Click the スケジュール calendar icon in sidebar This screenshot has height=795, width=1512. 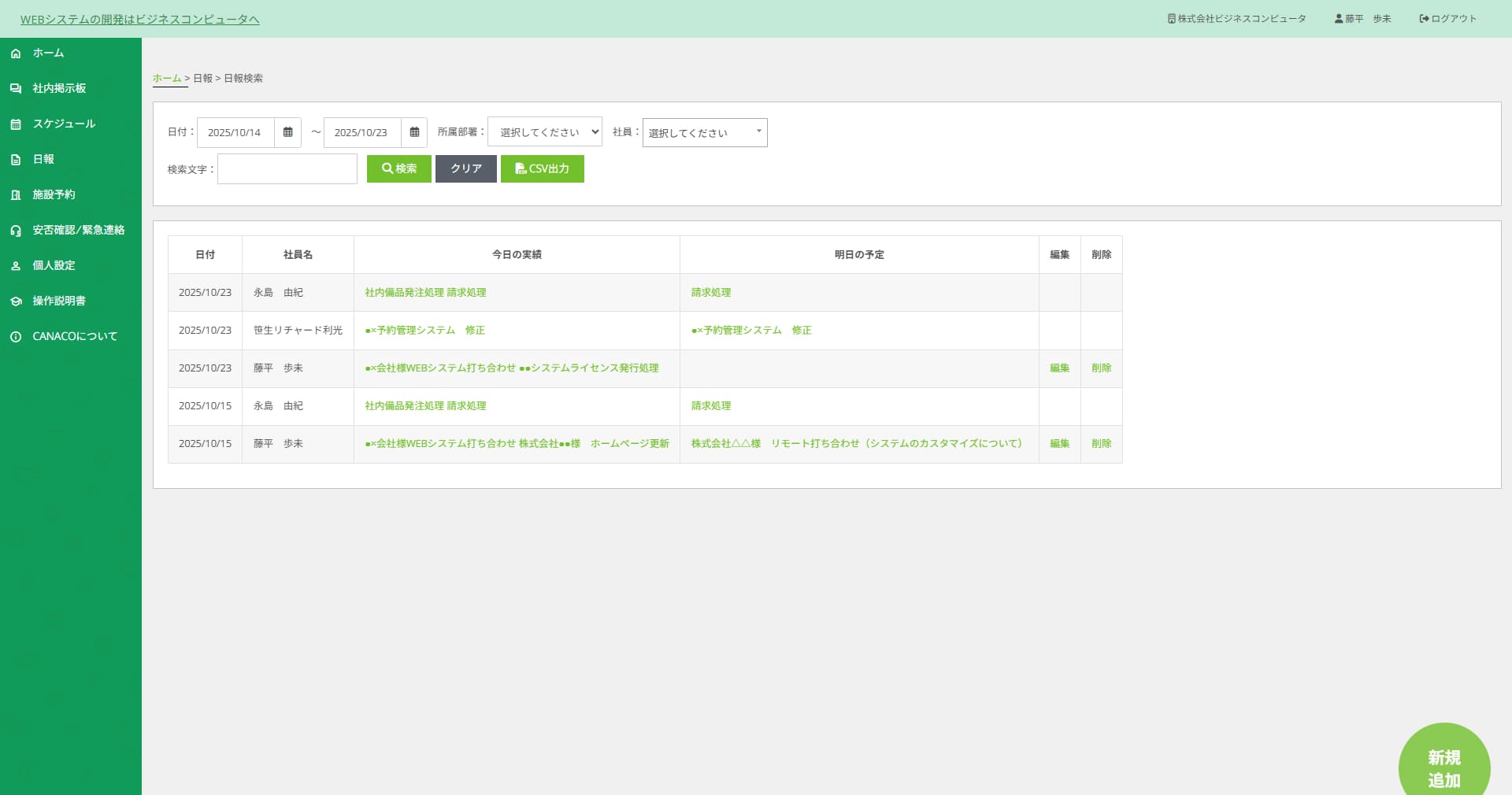(16, 124)
